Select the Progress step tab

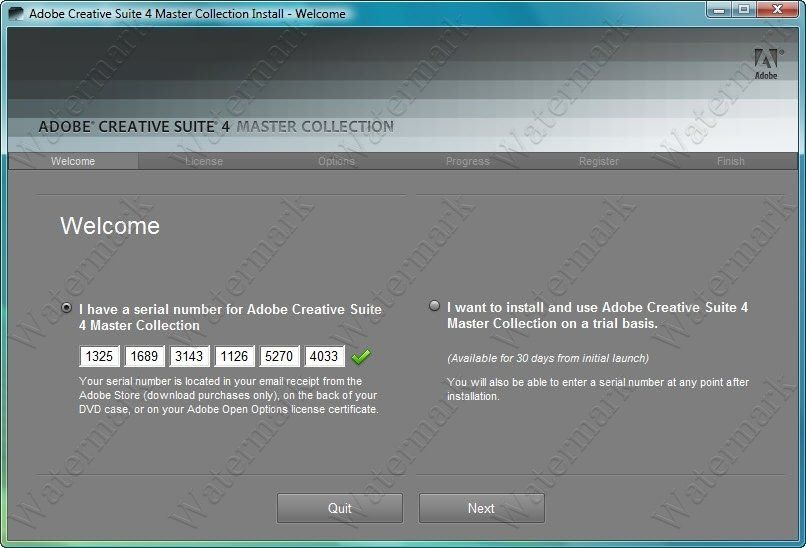(x=468, y=161)
